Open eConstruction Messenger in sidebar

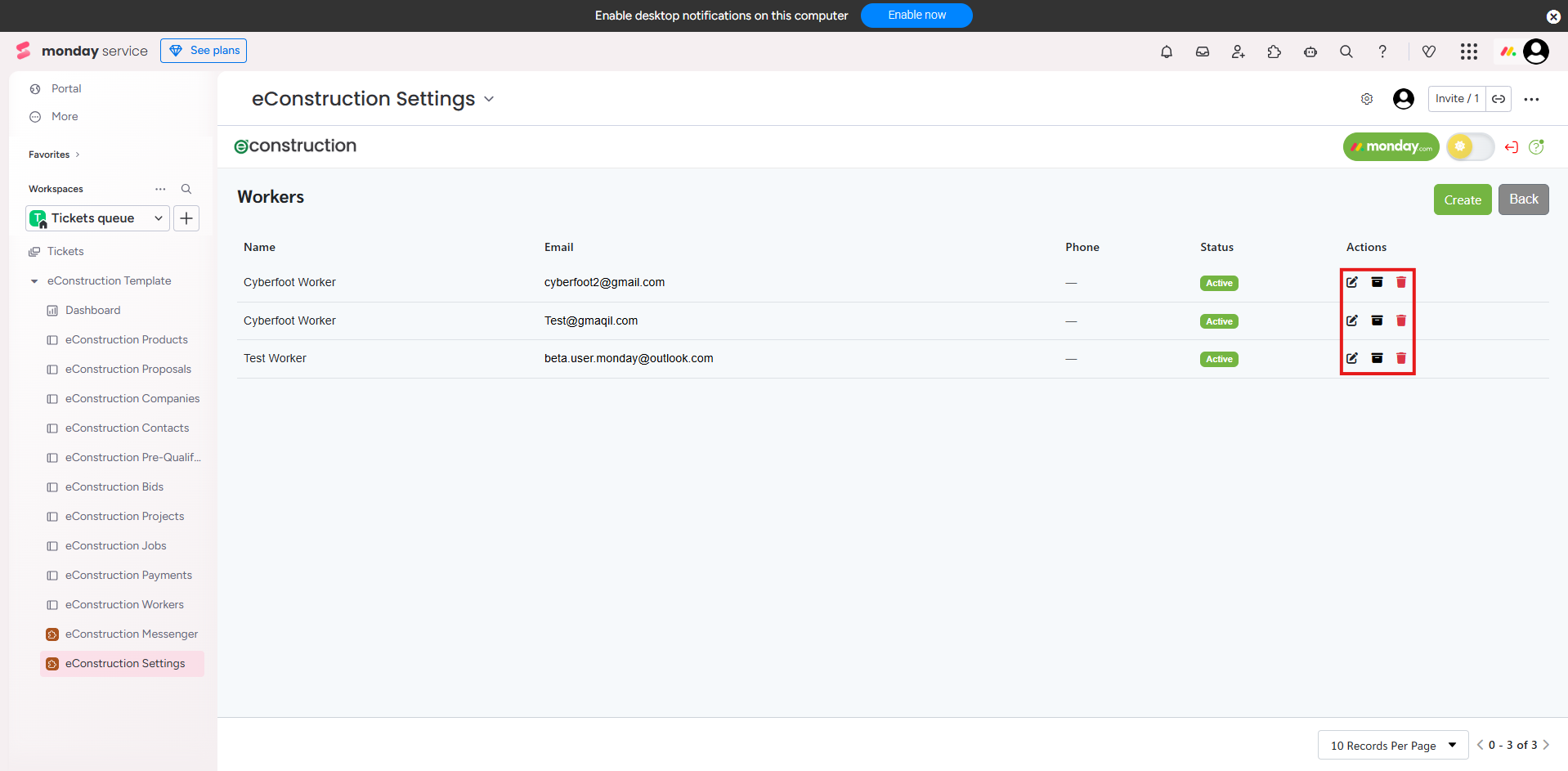pyautogui.click(x=131, y=634)
